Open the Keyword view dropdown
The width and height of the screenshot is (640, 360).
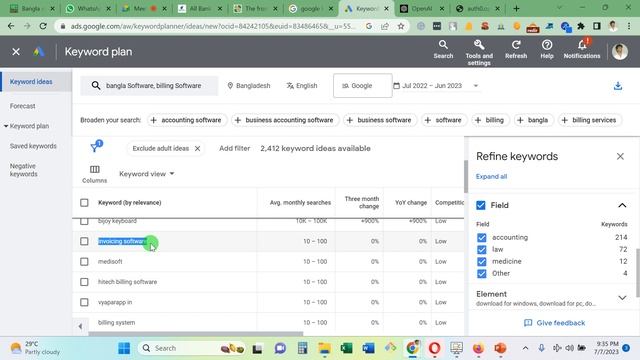(147, 174)
